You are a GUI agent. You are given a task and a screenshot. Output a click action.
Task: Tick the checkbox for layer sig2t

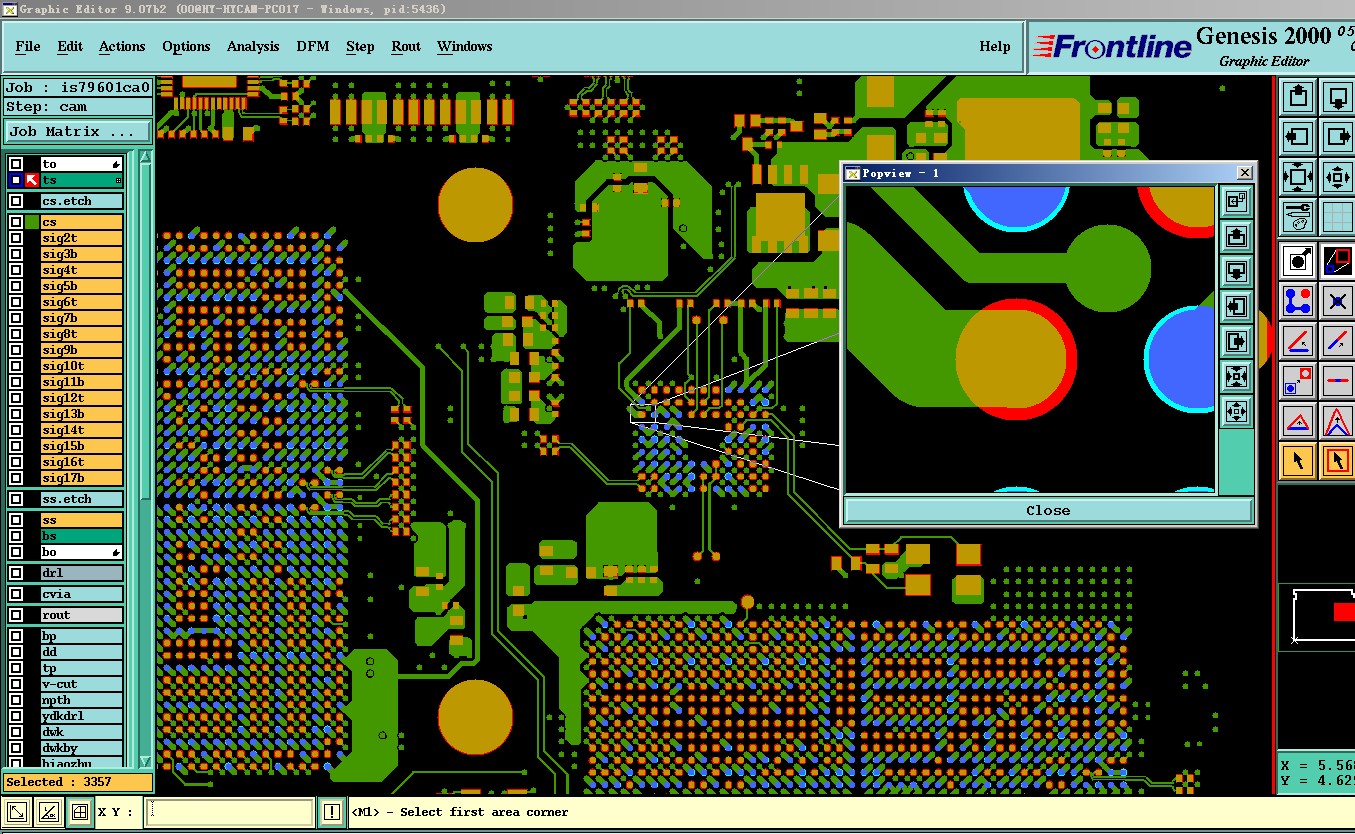[x=16, y=238]
